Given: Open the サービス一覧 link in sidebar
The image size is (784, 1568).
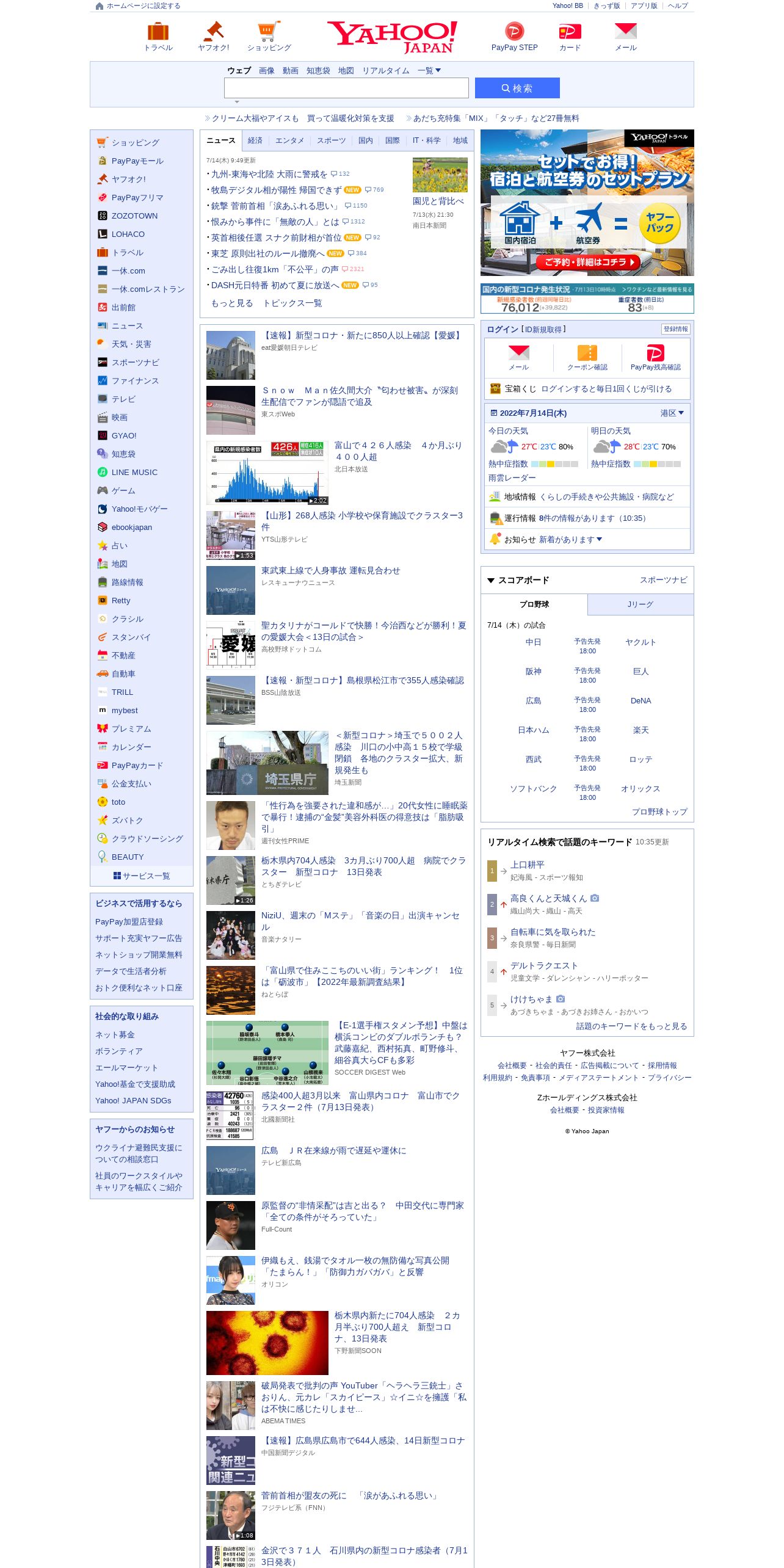Looking at the screenshot, I should [x=142, y=876].
